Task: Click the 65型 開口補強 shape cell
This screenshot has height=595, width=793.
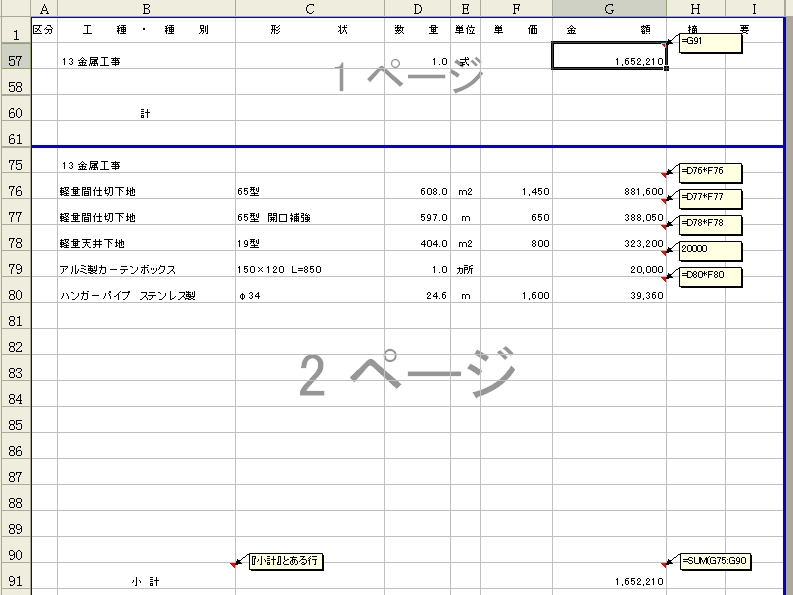Action: (x=309, y=217)
